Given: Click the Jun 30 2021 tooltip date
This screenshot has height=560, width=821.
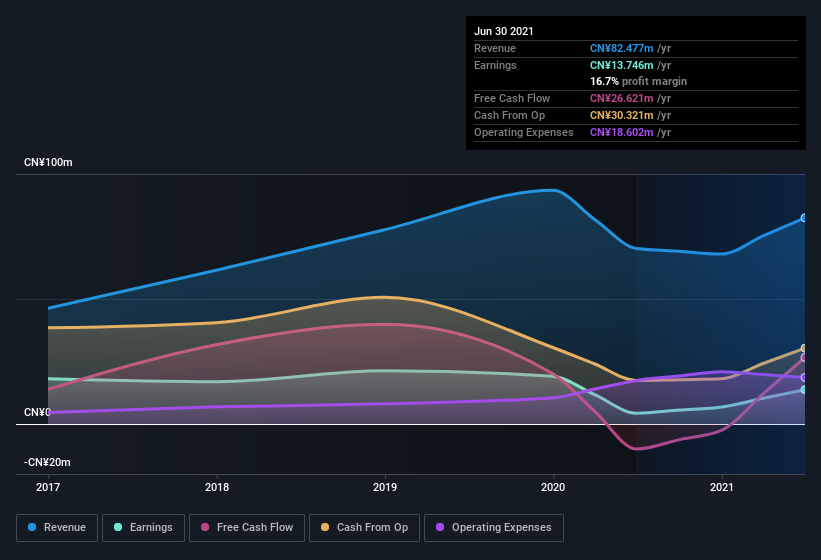Looking at the screenshot, I should click(x=504, y=31).
